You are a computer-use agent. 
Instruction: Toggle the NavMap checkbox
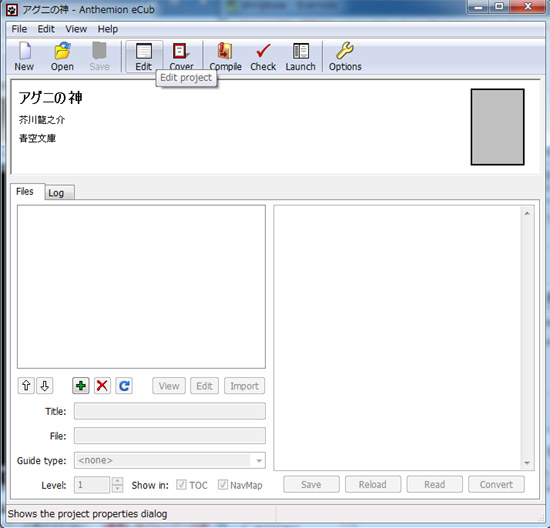pyautogui.click(x=223, y=485)
